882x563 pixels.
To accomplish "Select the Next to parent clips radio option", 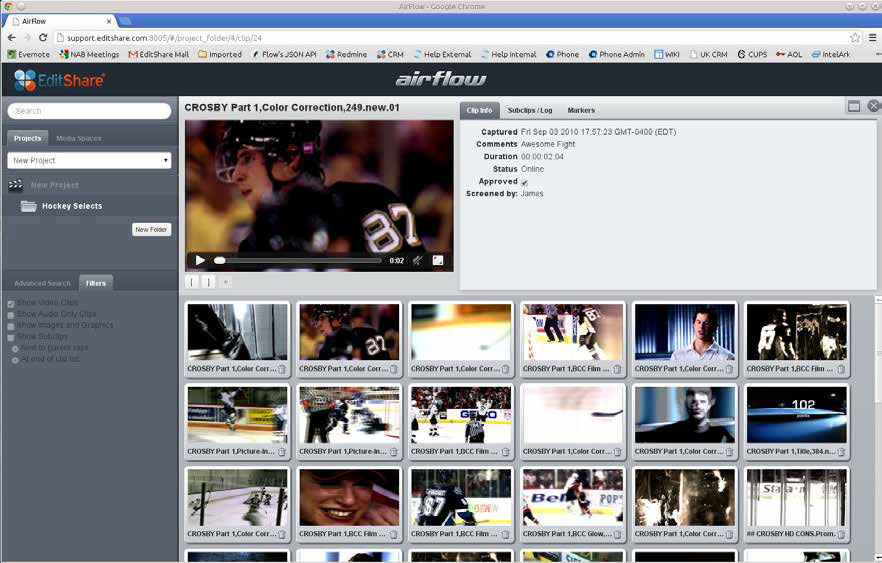I will (x=15, y=348).
